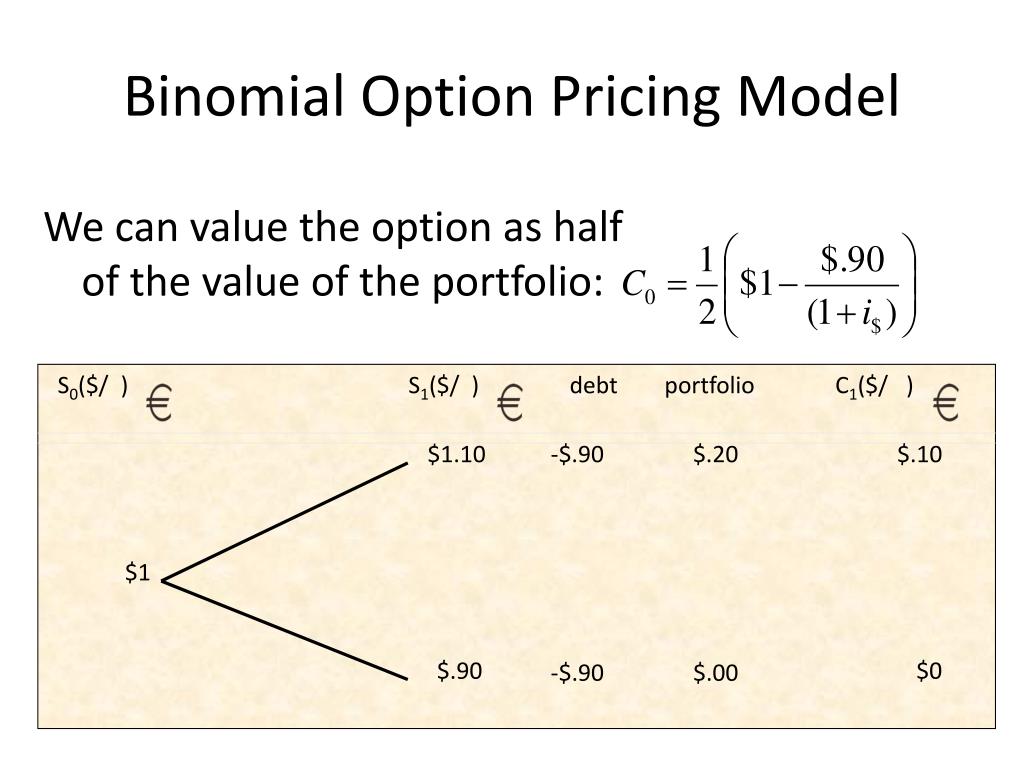Select the $.90 down-state spot rate
The width and height of the screenshot is (1024, 768).
click(x=460, y=671)
